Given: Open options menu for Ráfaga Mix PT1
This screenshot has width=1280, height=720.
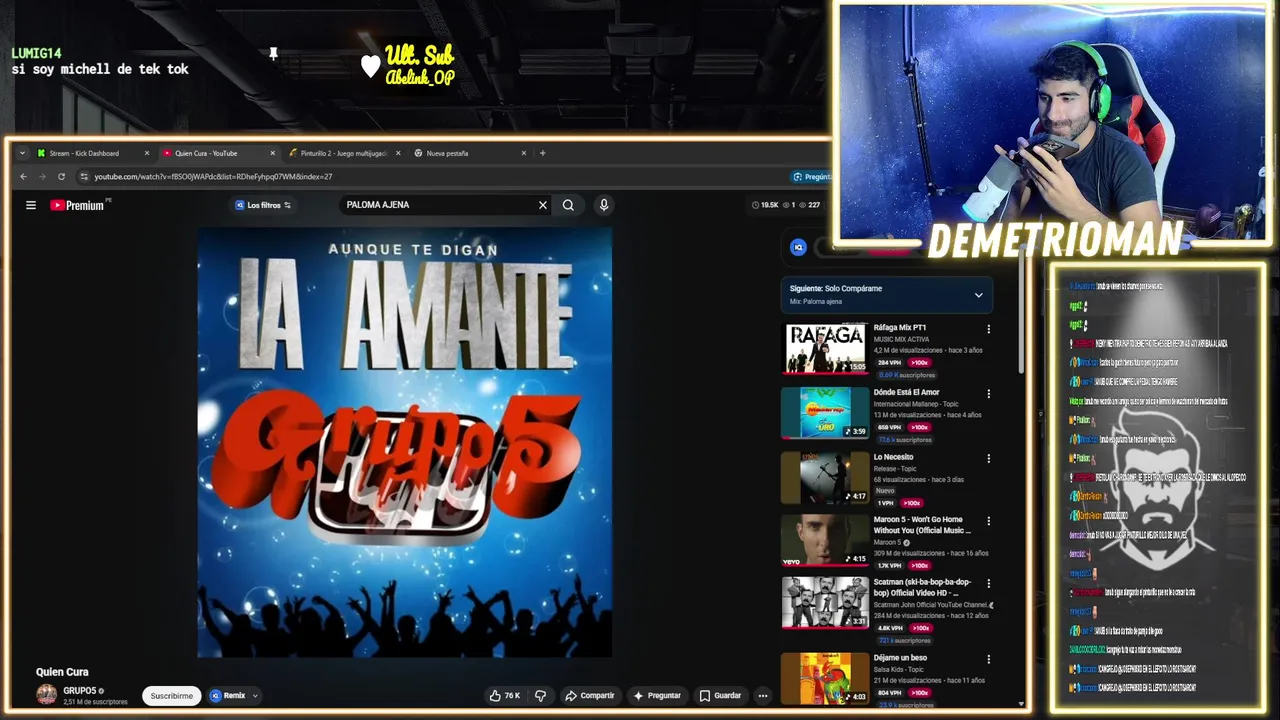Looking at the screenshot, I should [x=988, y=329].
